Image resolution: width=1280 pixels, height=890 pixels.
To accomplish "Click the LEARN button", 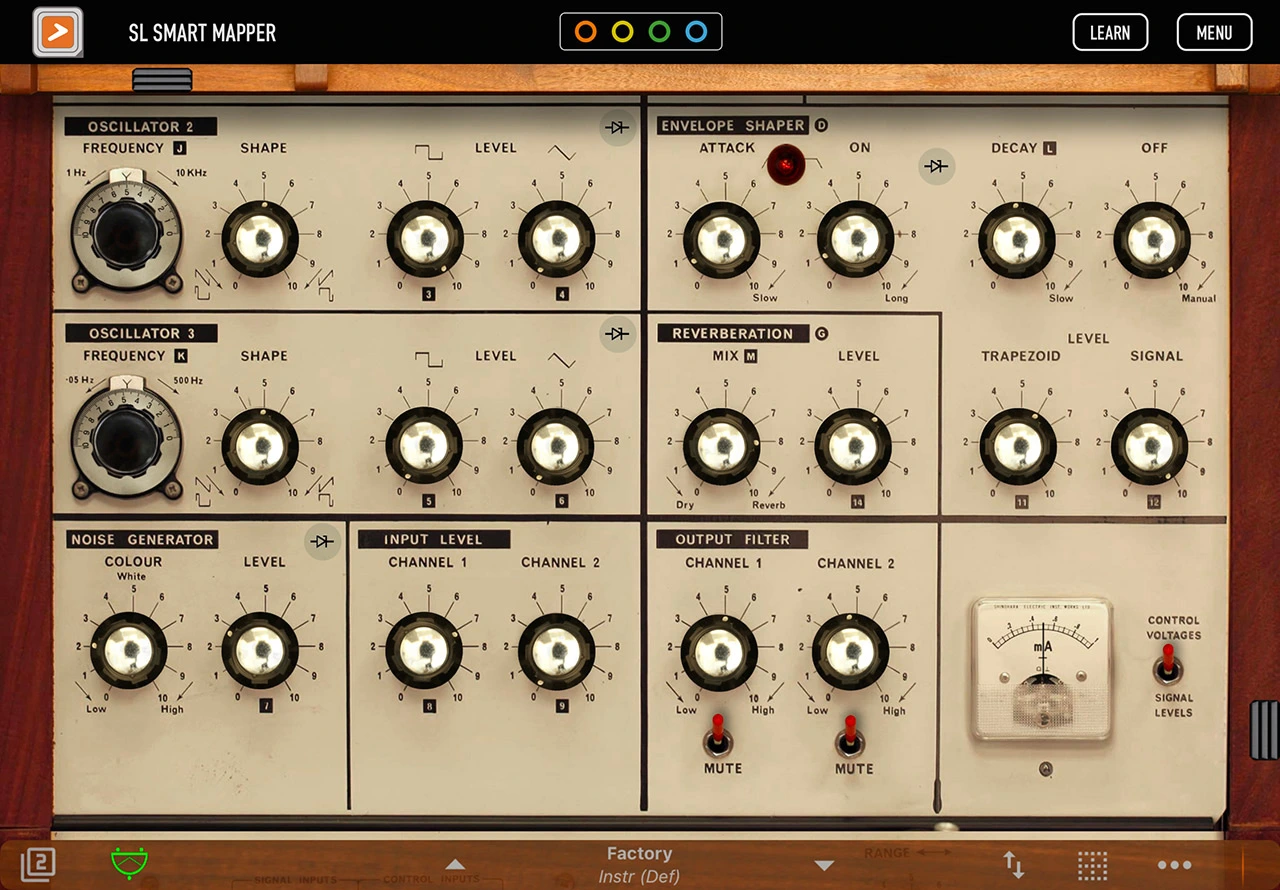I will (x=1110, y=33).
